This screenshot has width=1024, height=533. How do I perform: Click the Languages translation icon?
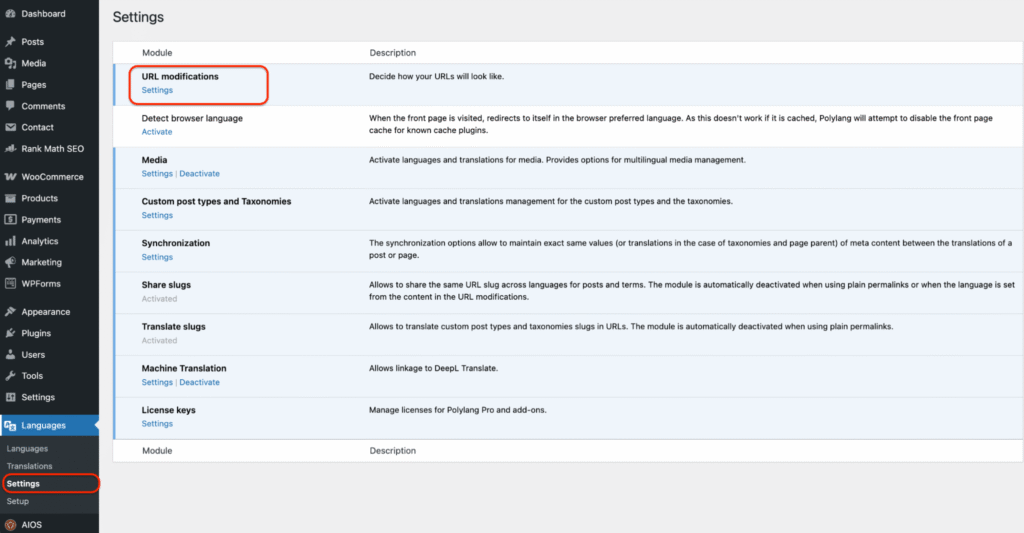point(10,425)
